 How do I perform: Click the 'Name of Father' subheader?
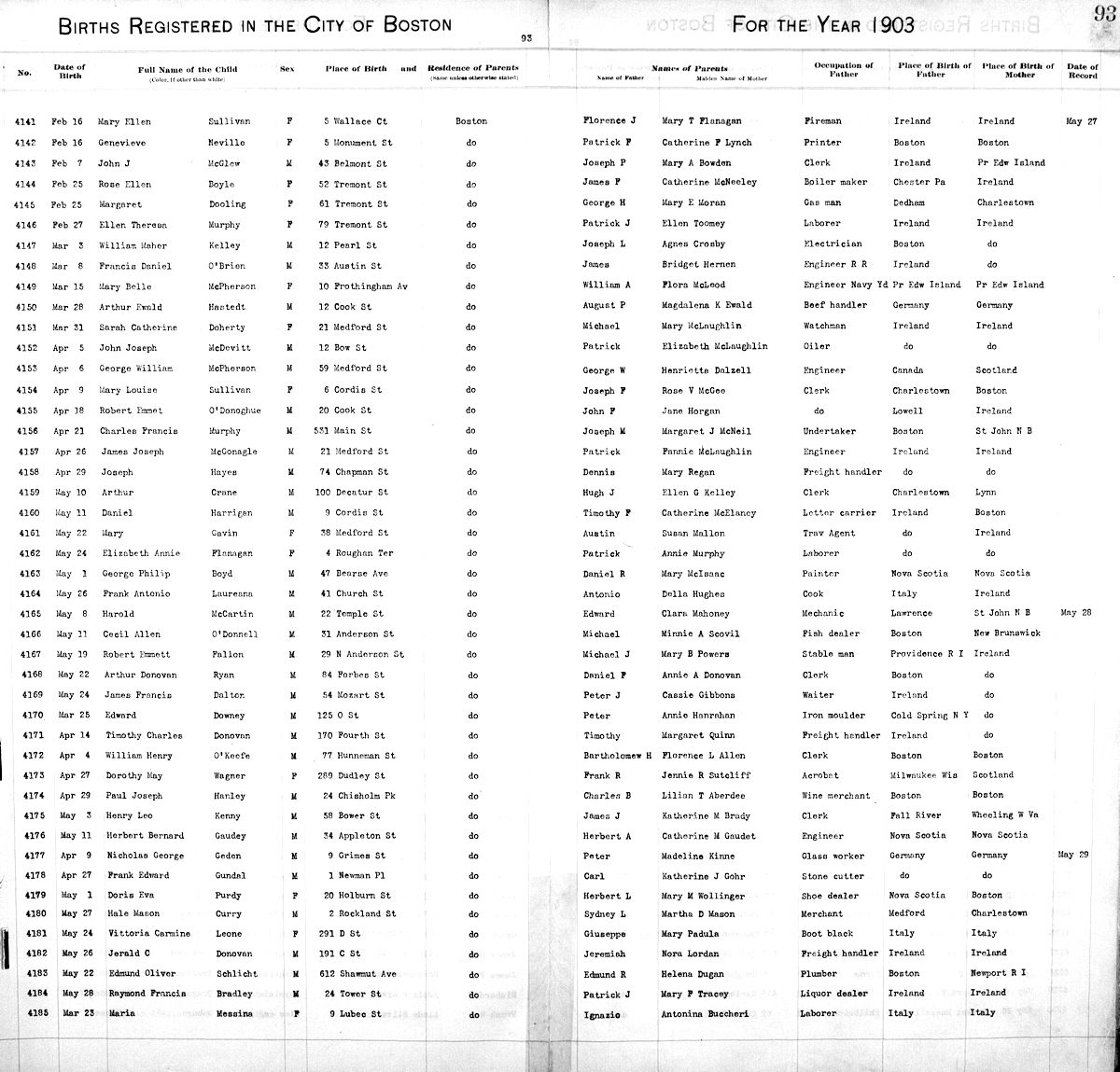point(623,78)
